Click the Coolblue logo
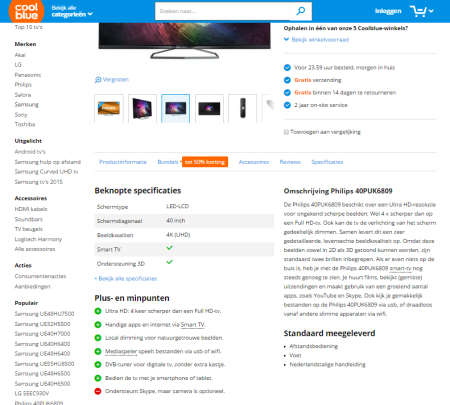The image size is (450, 405). click(x=26, y=11)
